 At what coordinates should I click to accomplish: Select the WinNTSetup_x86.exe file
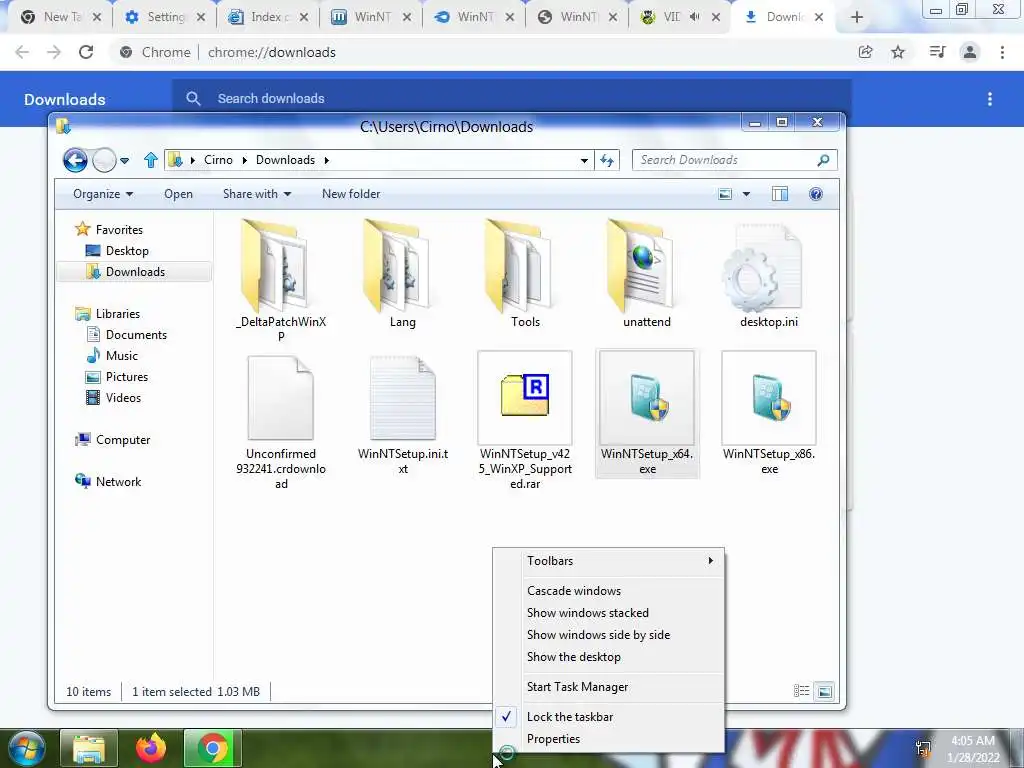[769, 413]
